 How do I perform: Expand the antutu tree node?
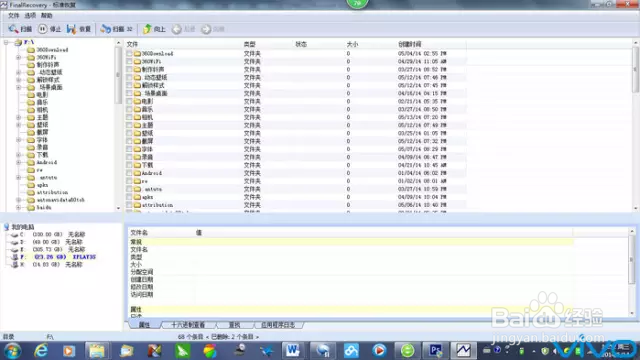pyautogui.click(x=18, y=178)
